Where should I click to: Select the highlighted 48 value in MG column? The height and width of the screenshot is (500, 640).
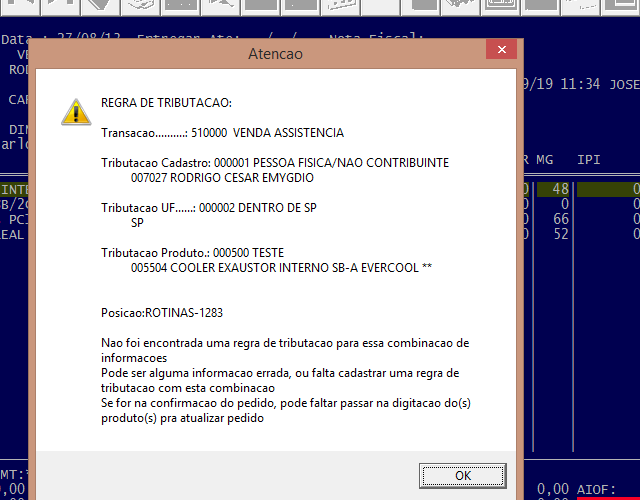click(560, 189)
